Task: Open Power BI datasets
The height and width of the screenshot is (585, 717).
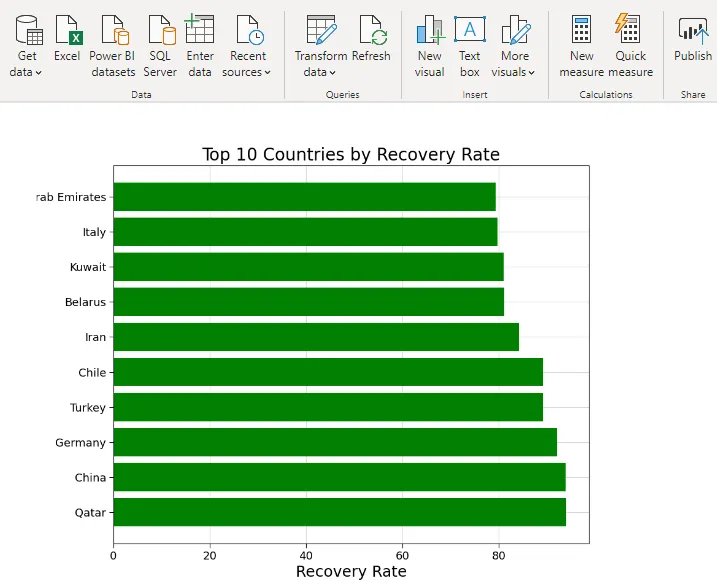Action: point(112,31)
